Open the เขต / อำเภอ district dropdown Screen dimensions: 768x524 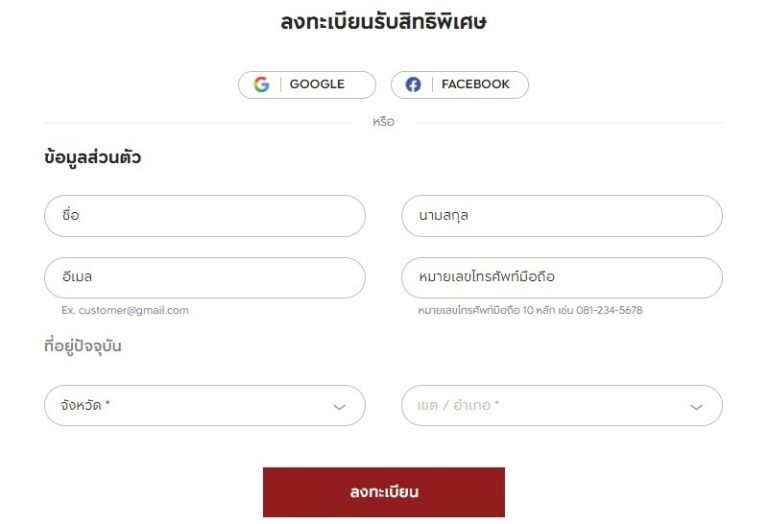562,405
